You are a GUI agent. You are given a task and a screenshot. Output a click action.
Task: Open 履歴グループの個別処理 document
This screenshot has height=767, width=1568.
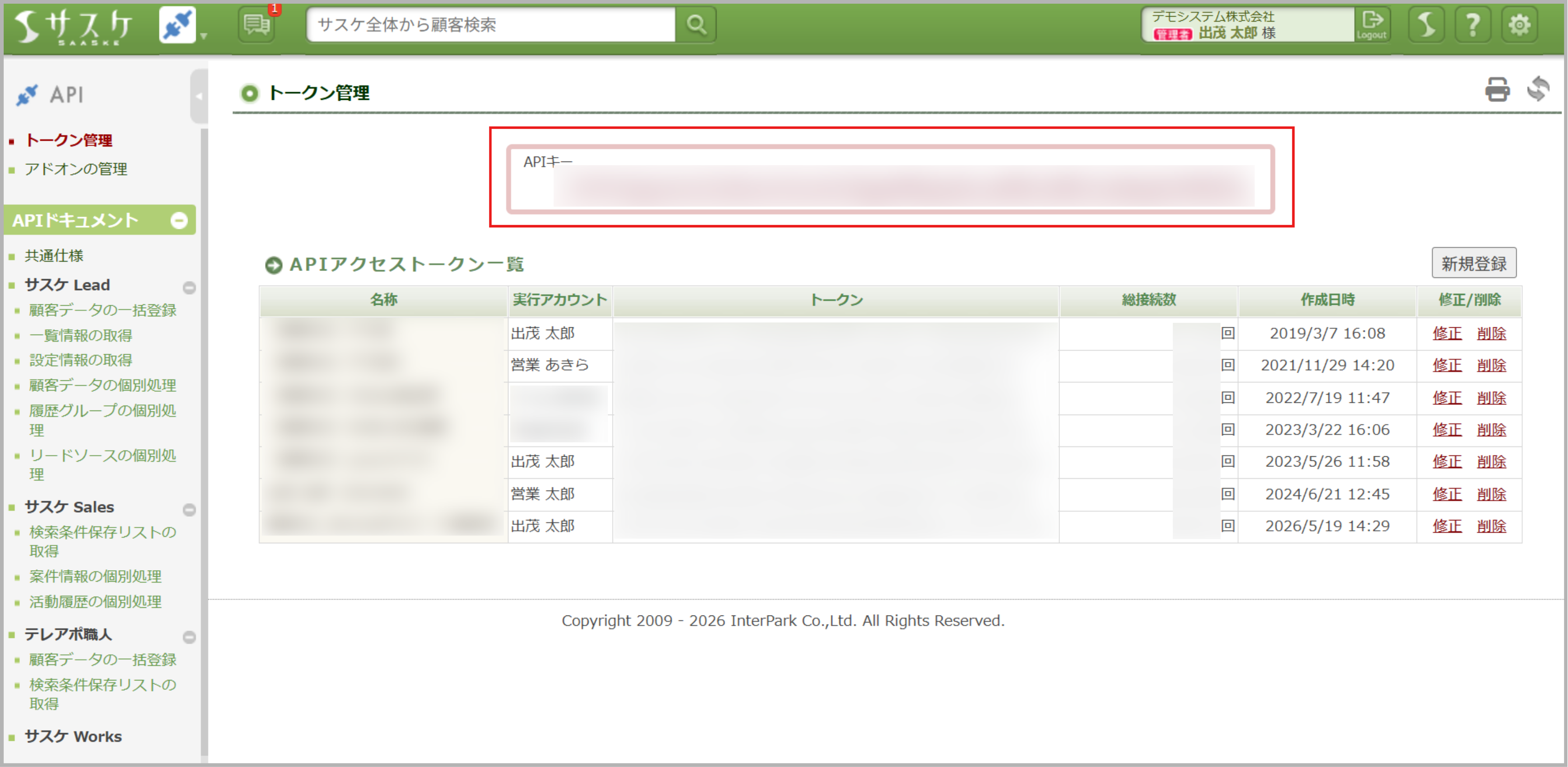coord(102,420)
